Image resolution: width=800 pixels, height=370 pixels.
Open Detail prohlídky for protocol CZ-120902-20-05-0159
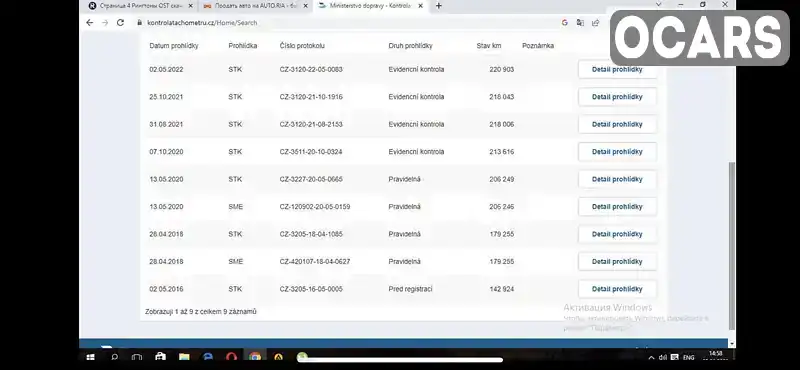point(617,207)
